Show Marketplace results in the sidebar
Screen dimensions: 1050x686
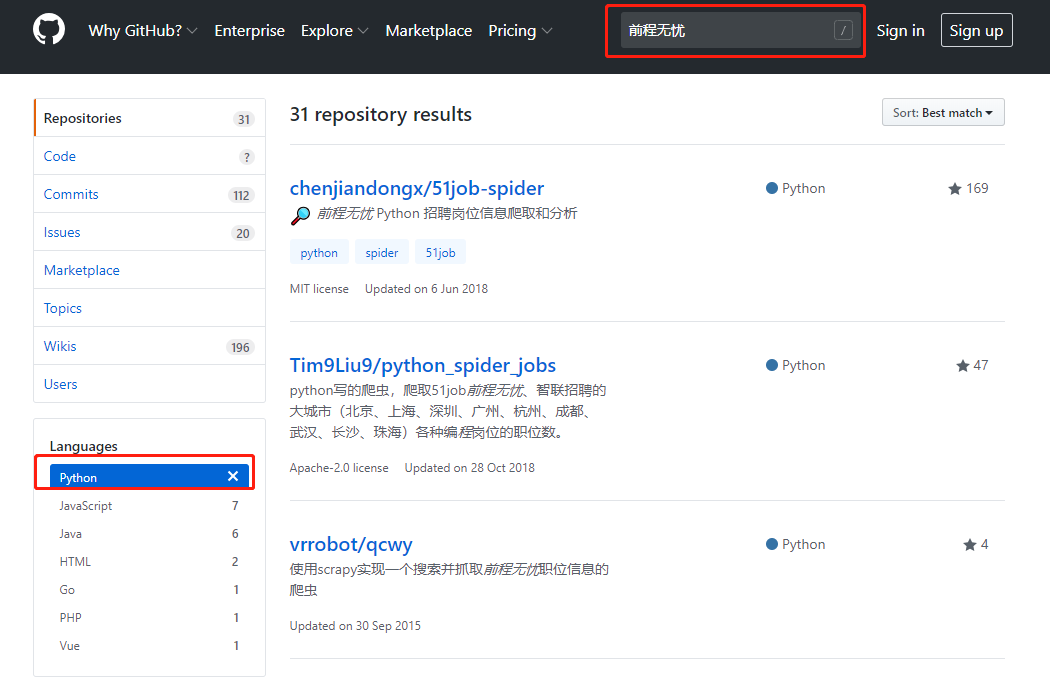[x=149, y=270]
